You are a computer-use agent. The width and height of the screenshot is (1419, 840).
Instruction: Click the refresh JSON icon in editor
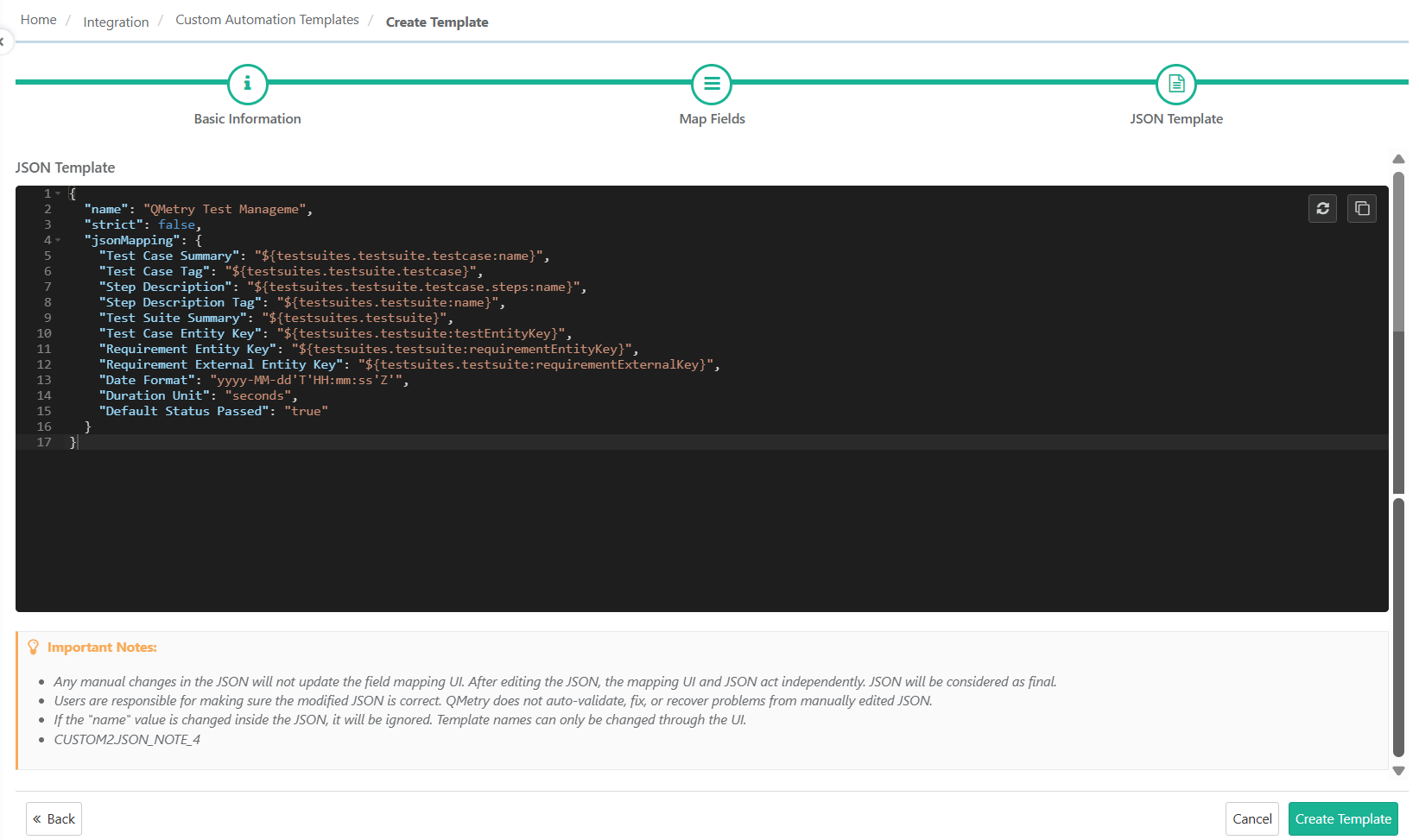point(1322,208)
